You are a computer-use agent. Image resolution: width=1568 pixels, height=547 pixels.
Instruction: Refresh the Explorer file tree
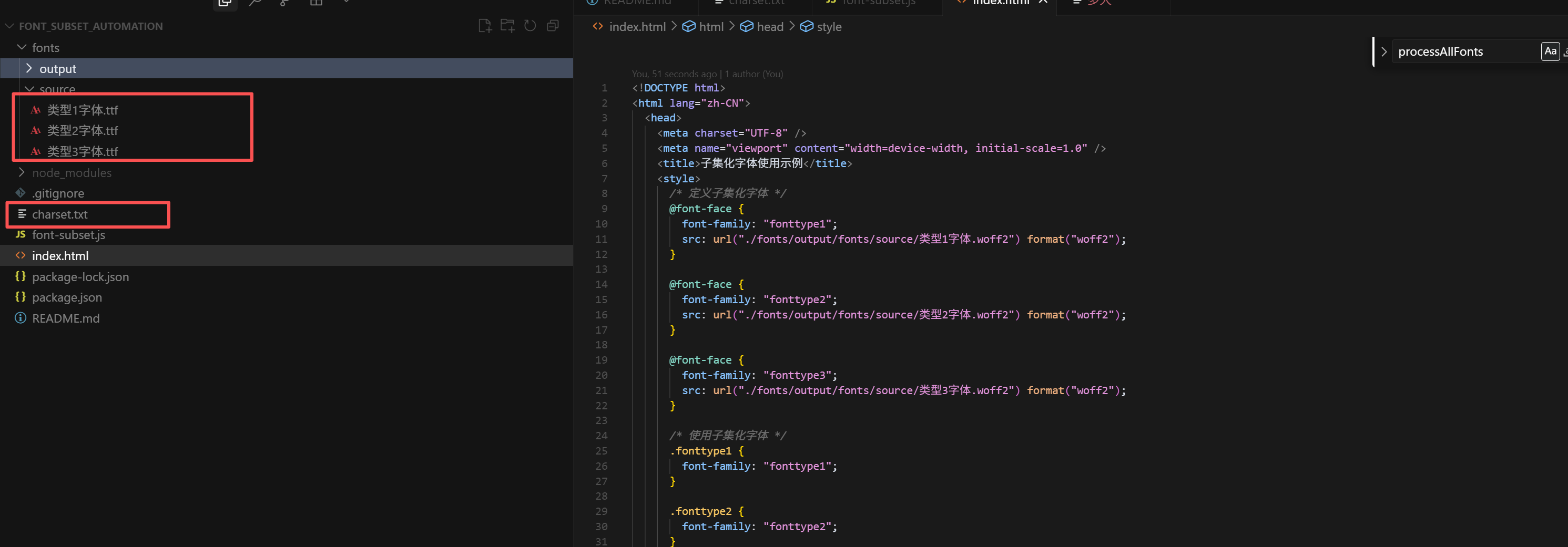point(530,26)
